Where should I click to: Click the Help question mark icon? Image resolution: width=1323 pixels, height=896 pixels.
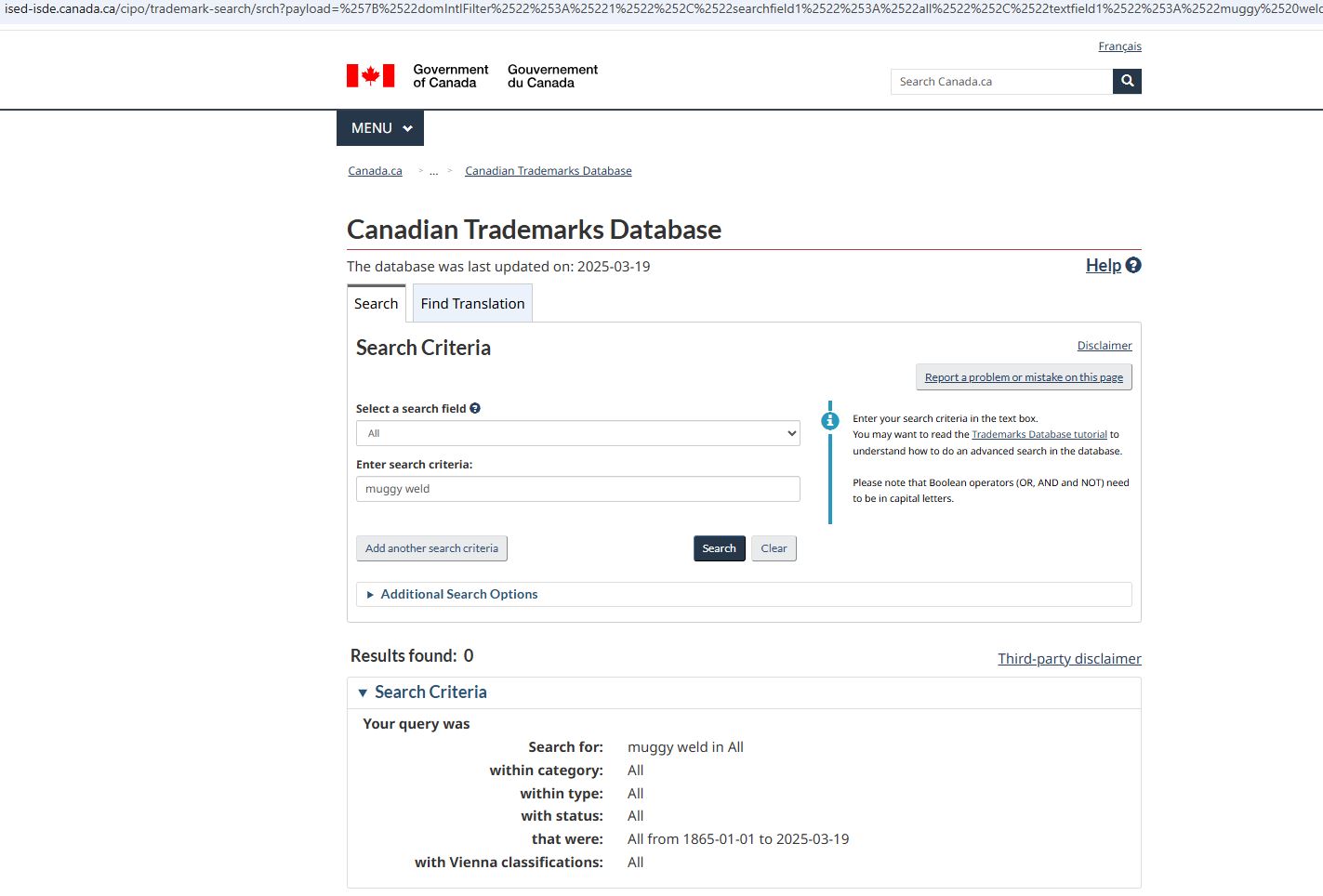tap(1133, 265)
